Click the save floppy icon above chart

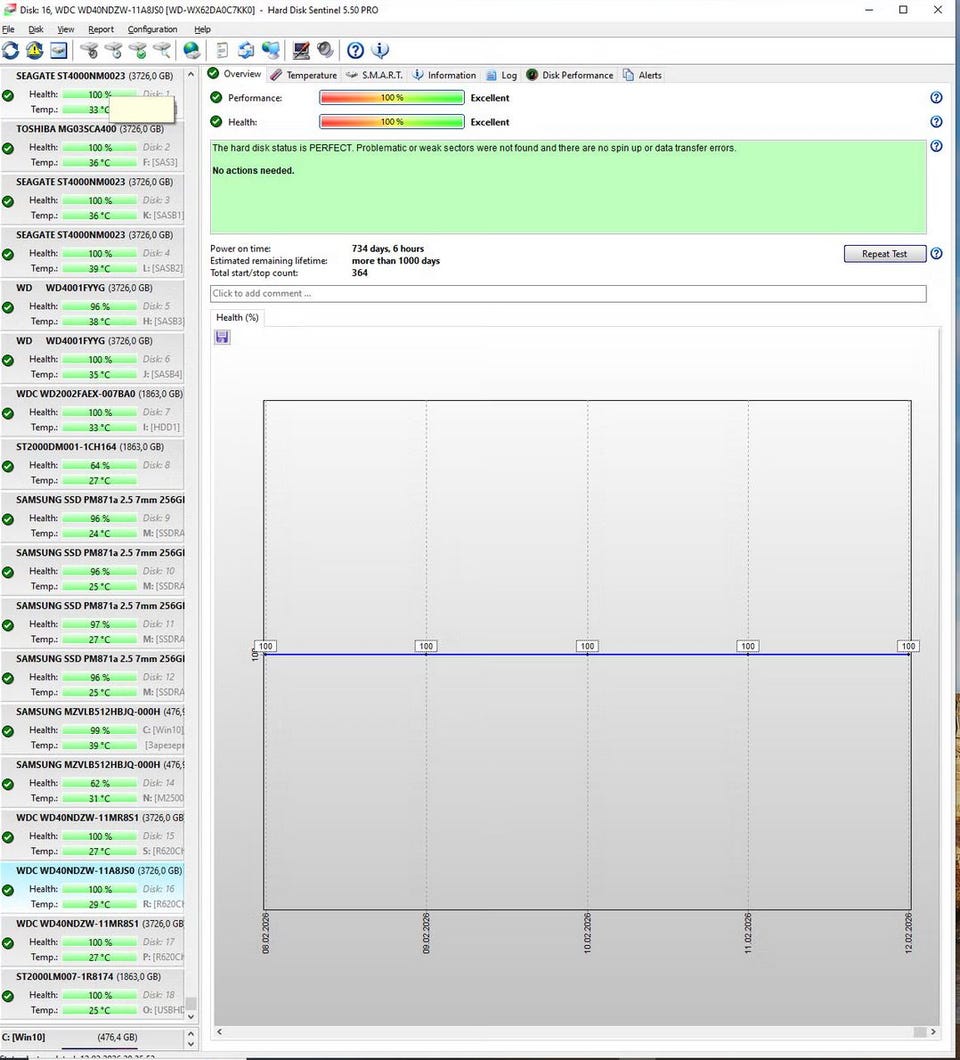coord(222,337)
